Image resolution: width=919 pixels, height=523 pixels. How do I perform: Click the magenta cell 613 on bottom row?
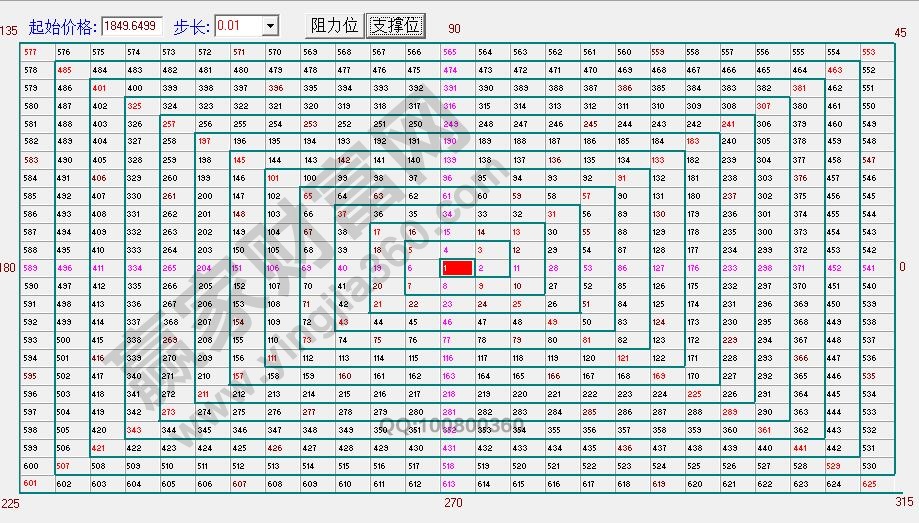449,484
